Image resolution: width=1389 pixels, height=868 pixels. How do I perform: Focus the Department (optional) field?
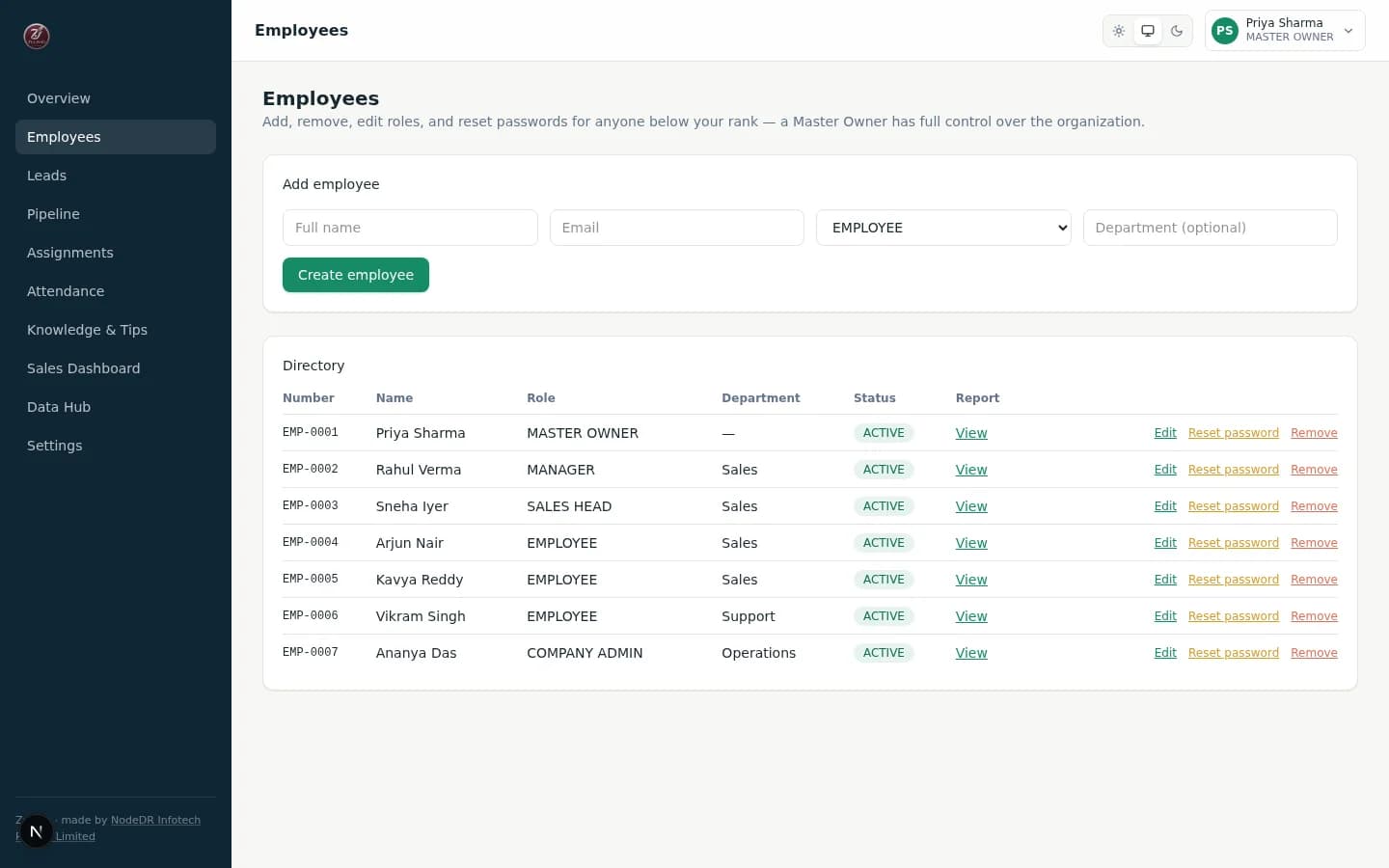point(1211,228)
